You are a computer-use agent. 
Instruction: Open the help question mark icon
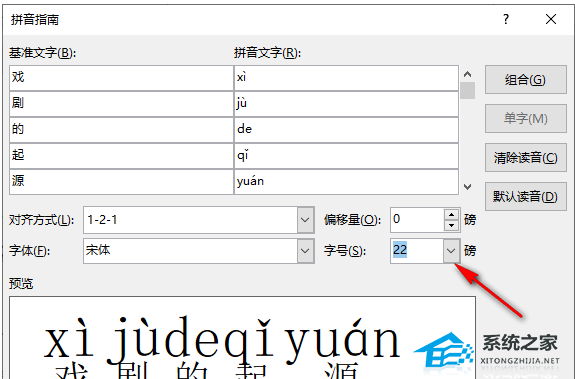click(x=506, y=19)
